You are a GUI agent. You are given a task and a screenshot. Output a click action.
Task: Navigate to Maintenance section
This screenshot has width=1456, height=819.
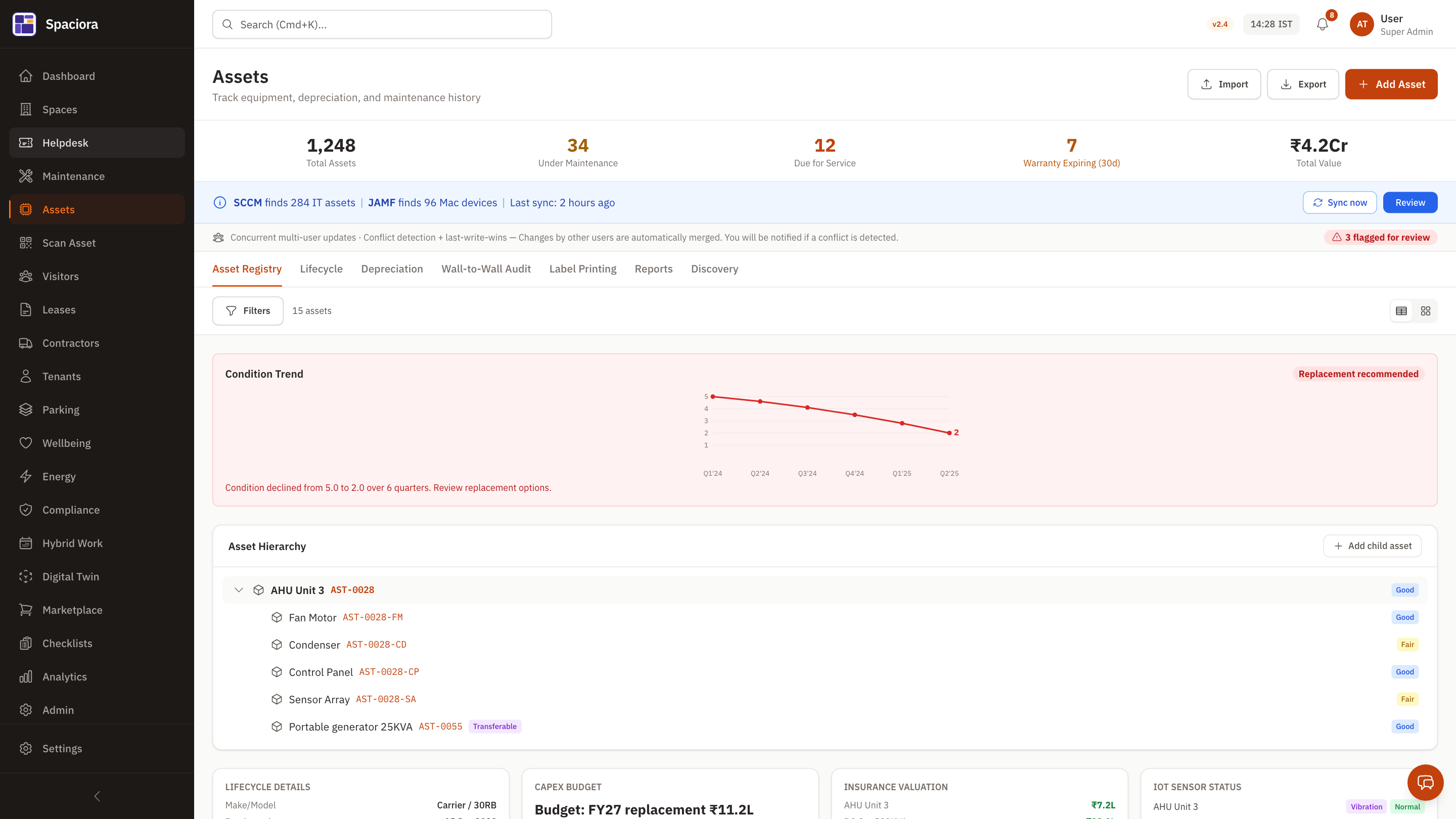[97, 176]
